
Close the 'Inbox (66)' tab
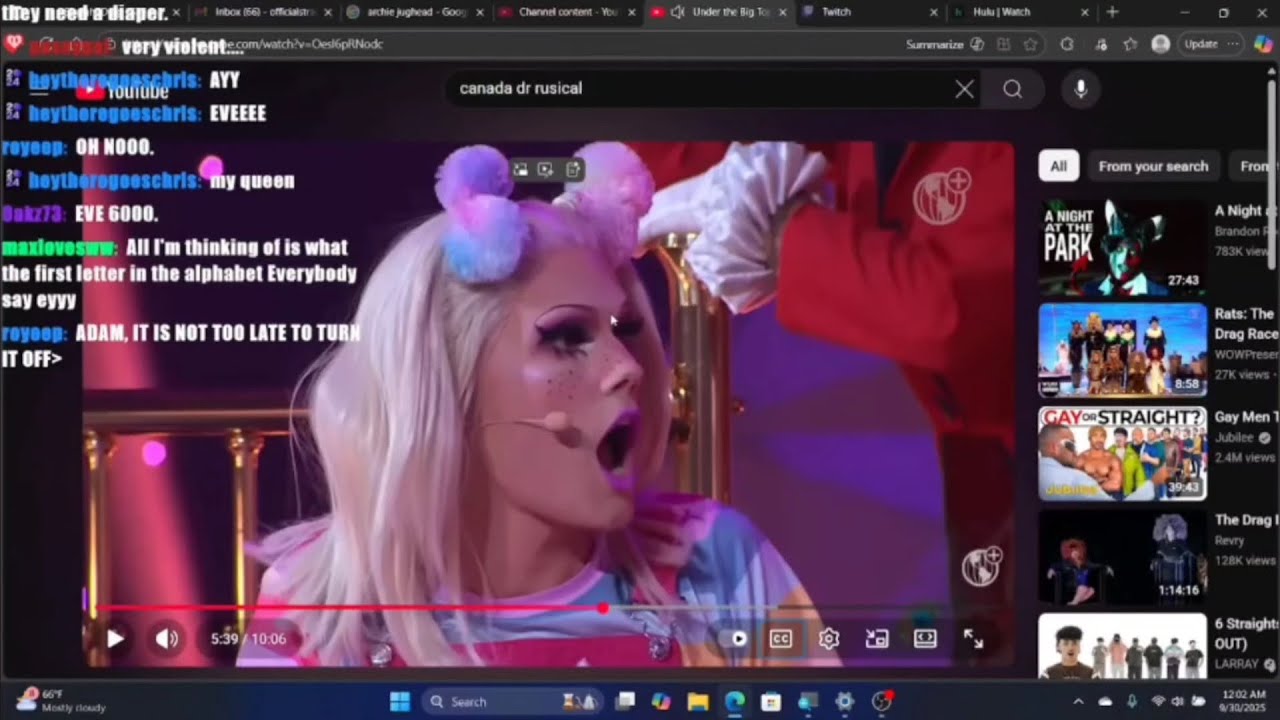point(328,12)
